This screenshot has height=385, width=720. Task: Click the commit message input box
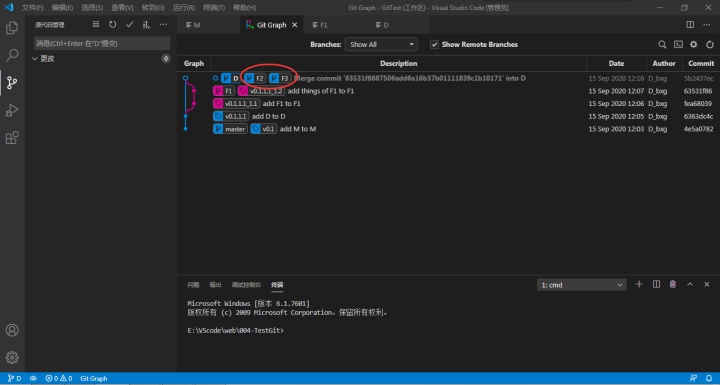point(102,43)
